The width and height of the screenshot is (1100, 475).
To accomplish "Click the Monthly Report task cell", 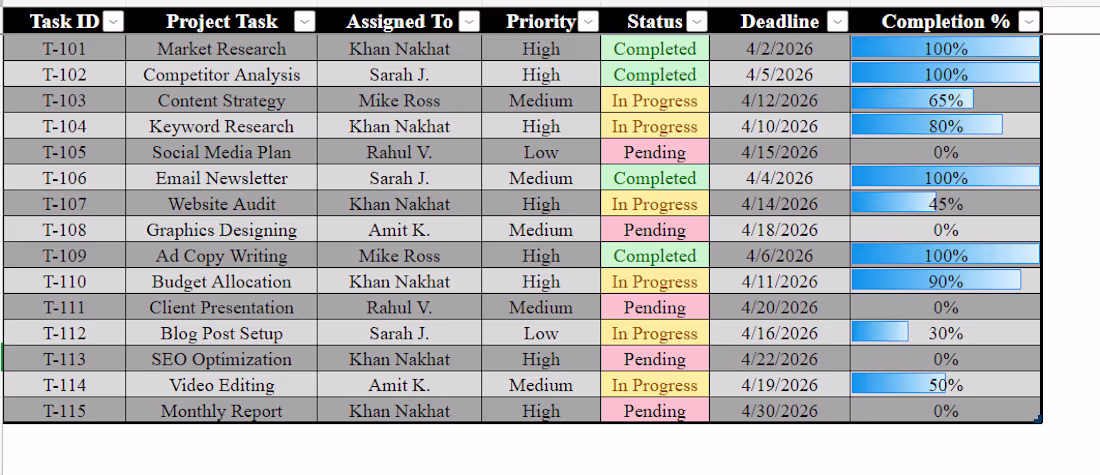I will (x=221, y=411).
